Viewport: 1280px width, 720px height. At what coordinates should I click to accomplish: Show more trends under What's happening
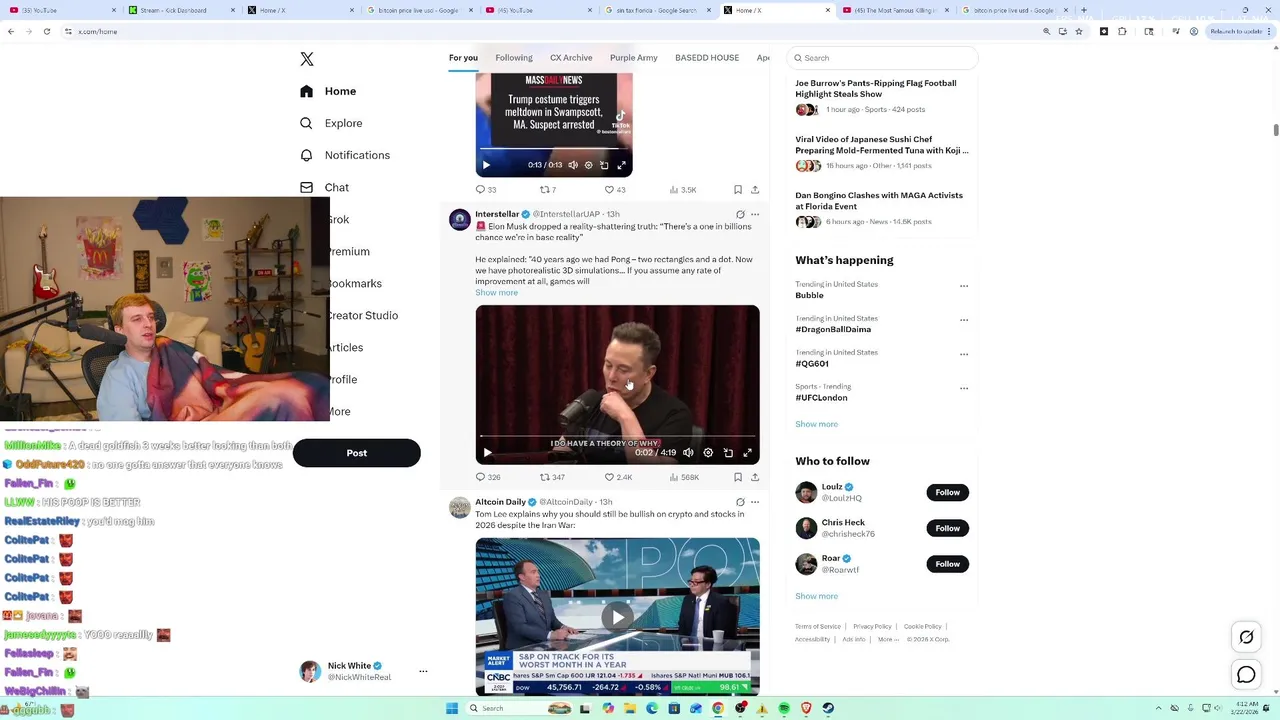(816, 424)
